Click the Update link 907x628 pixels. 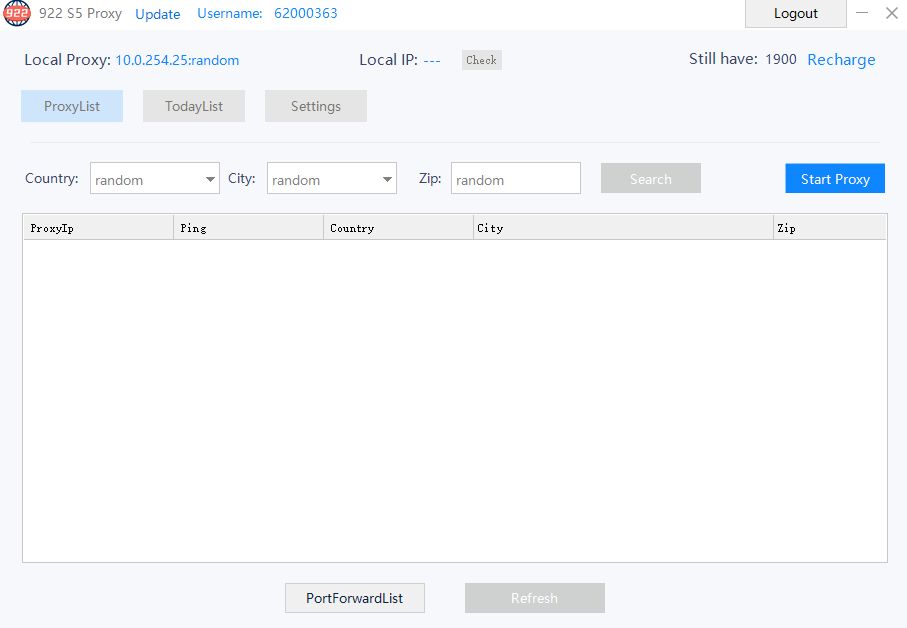pyautogui.click(x=158, y=14)
